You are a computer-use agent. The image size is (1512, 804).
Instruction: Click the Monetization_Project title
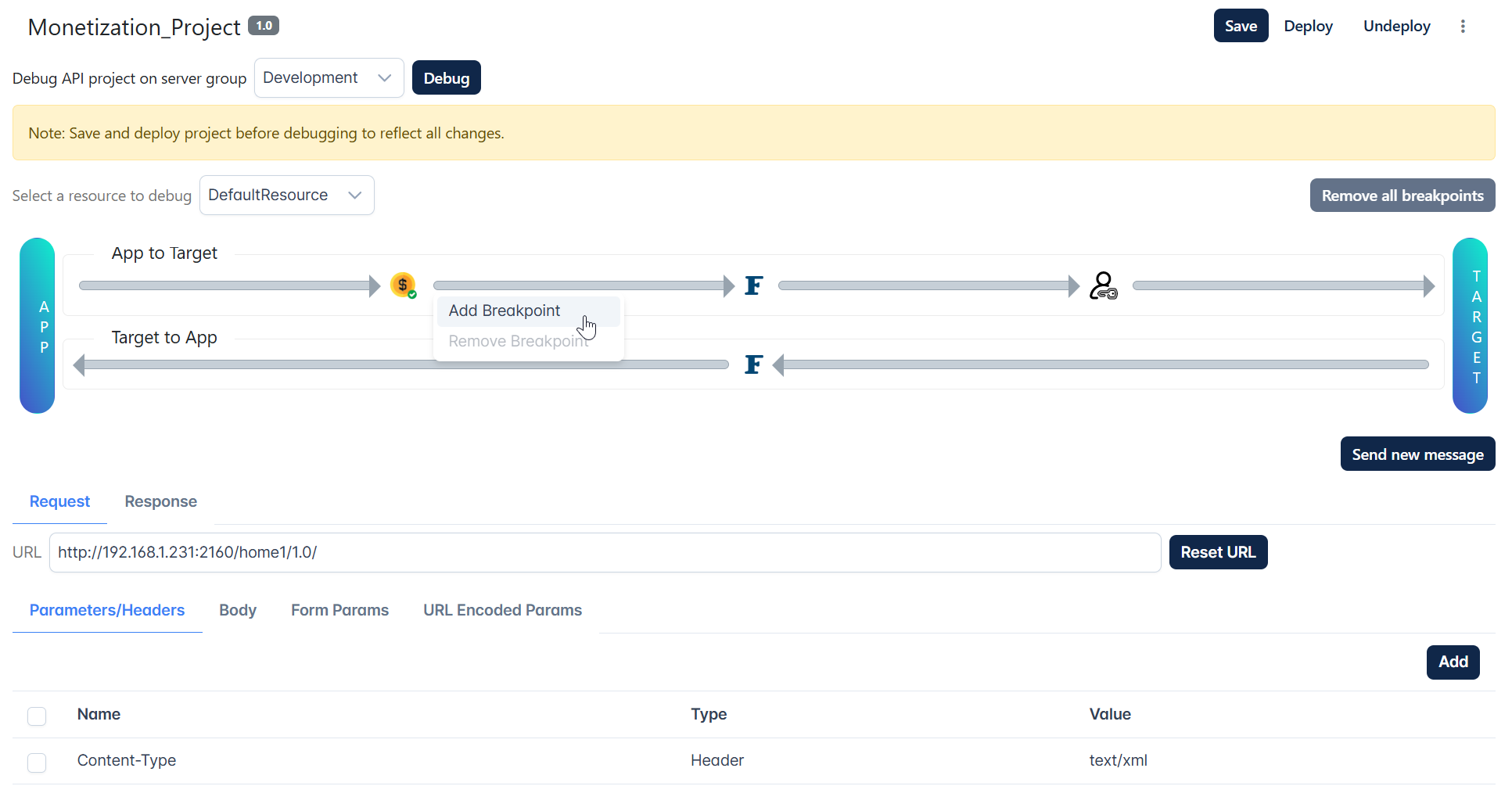point(134,27)
